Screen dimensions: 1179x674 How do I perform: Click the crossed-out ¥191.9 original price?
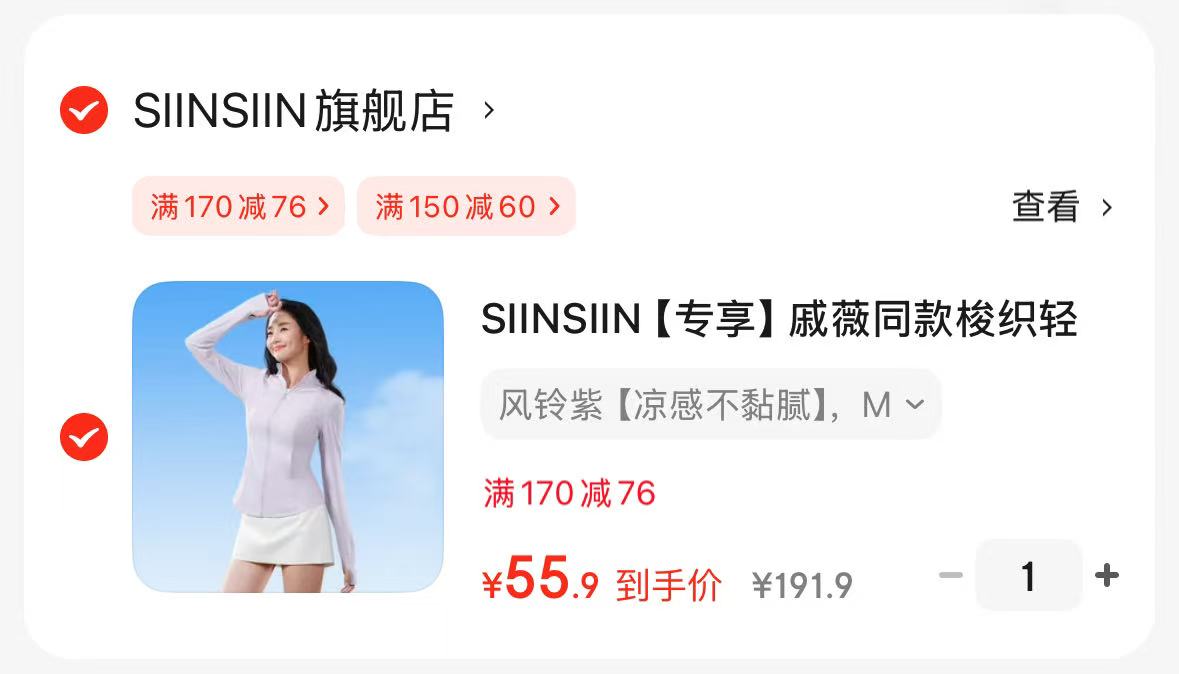(802, 585)
